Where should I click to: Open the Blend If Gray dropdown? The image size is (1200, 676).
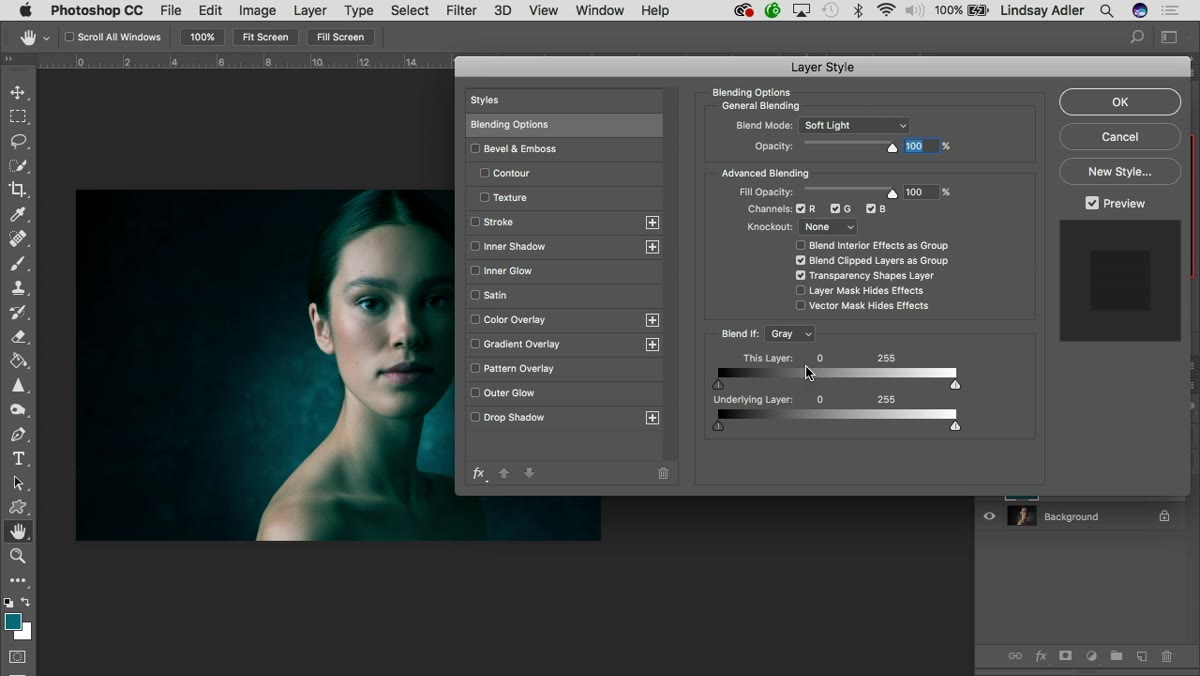(790, 334)
